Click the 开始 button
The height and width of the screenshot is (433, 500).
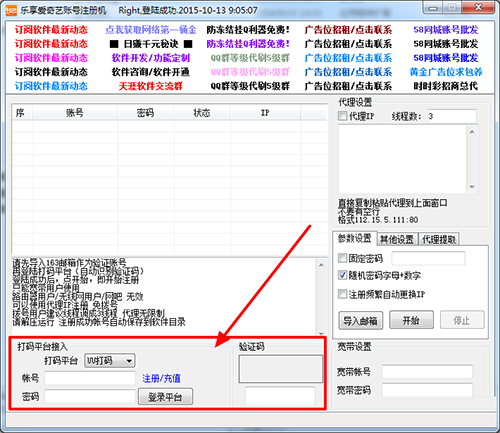click(411, 320)
